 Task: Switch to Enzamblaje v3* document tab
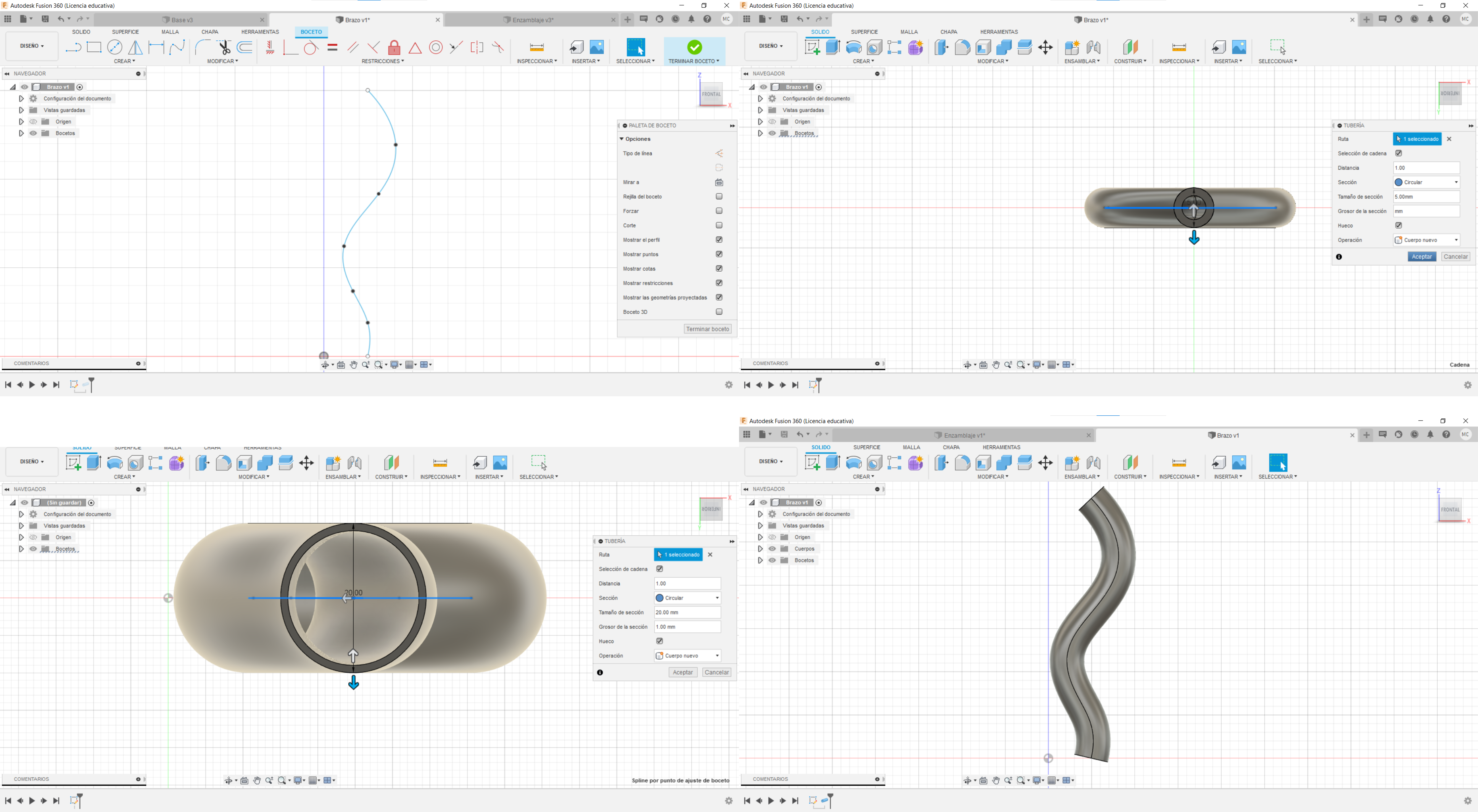coord(532,20)
